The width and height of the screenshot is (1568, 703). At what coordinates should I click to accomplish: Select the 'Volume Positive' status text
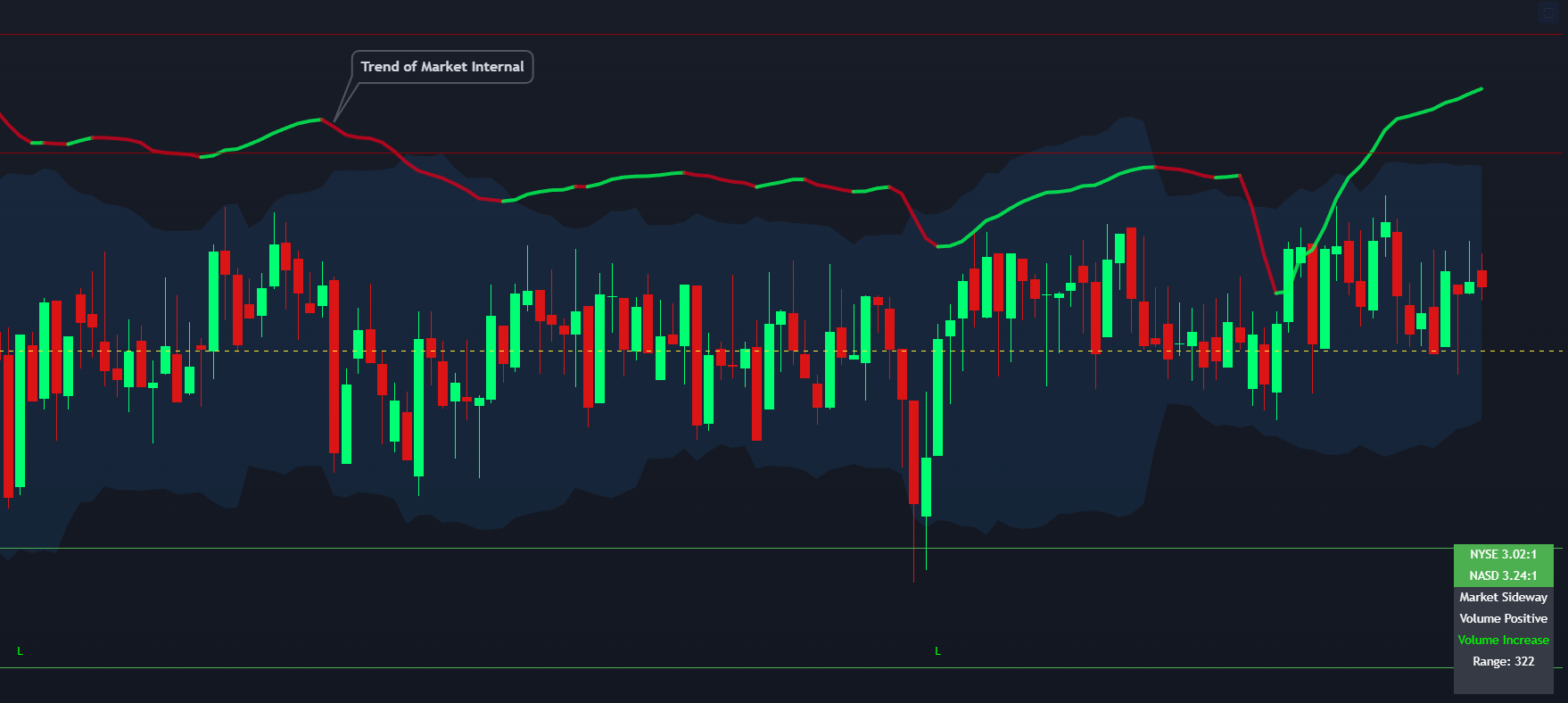pos(1504,618)
